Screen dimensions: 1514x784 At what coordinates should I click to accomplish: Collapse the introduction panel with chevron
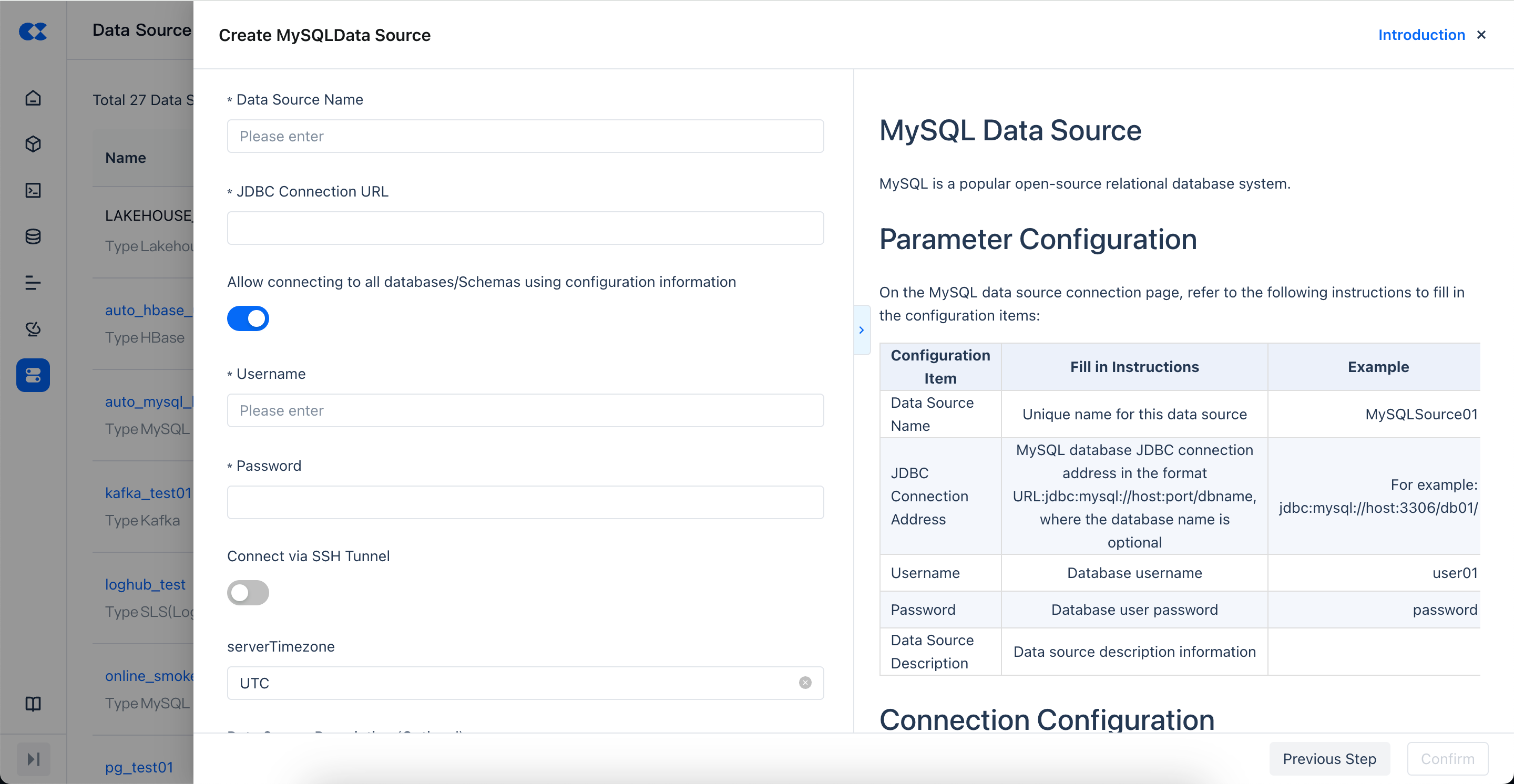tap(862, 330)
